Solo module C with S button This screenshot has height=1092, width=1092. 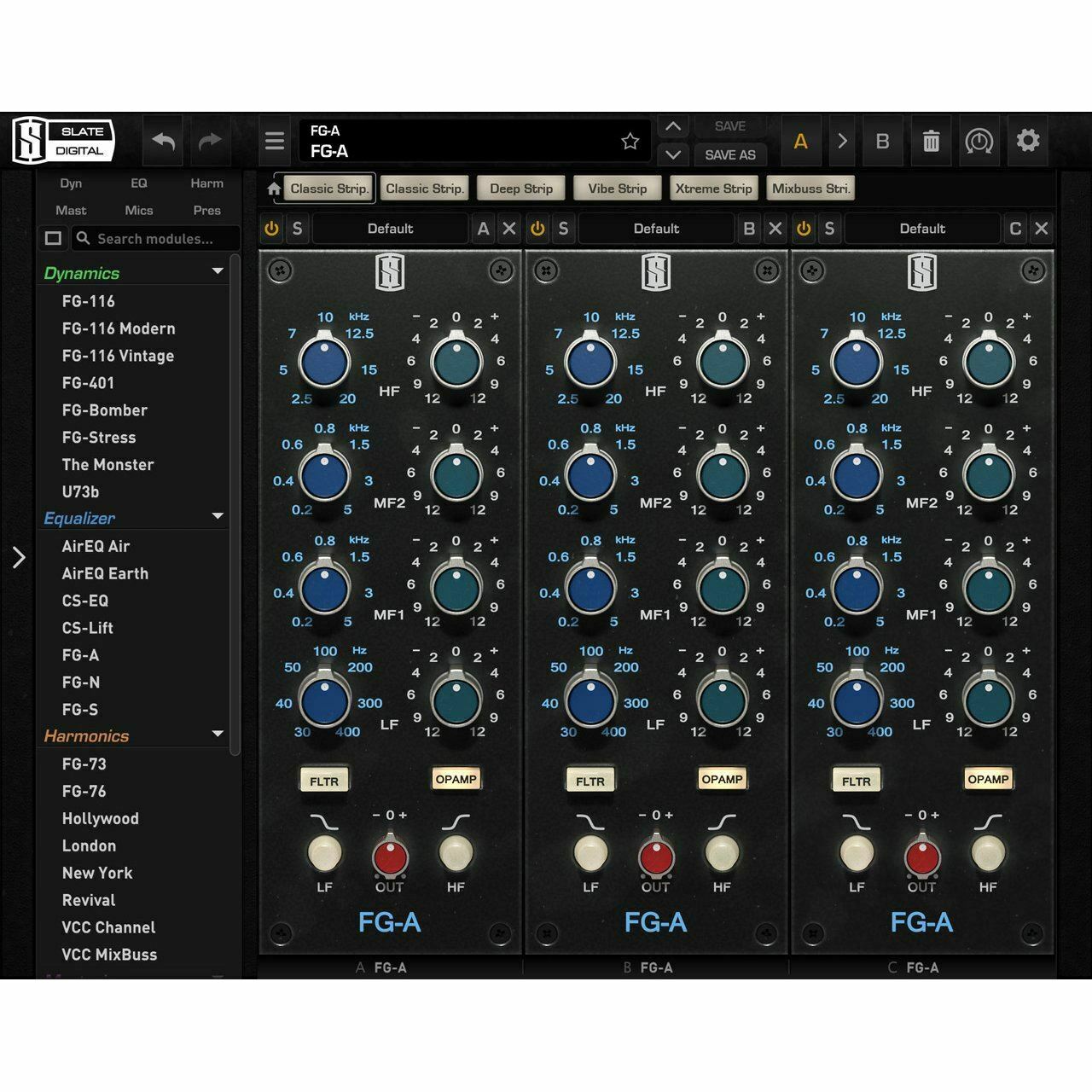(829, 229)
